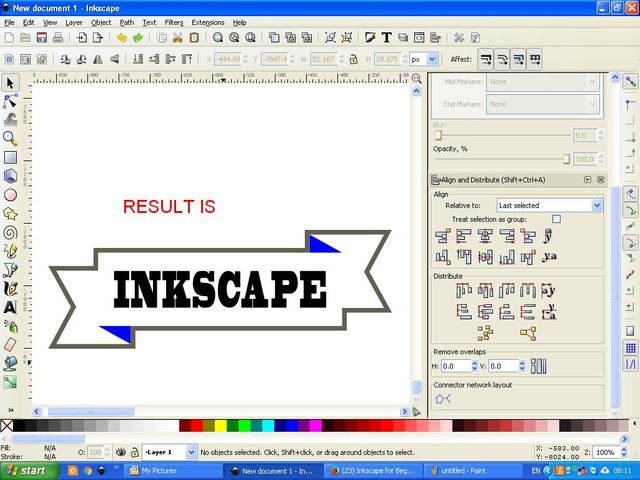640x480 pixels.
Task: Select the Eraser tool
Action: (x=10, y=344)
